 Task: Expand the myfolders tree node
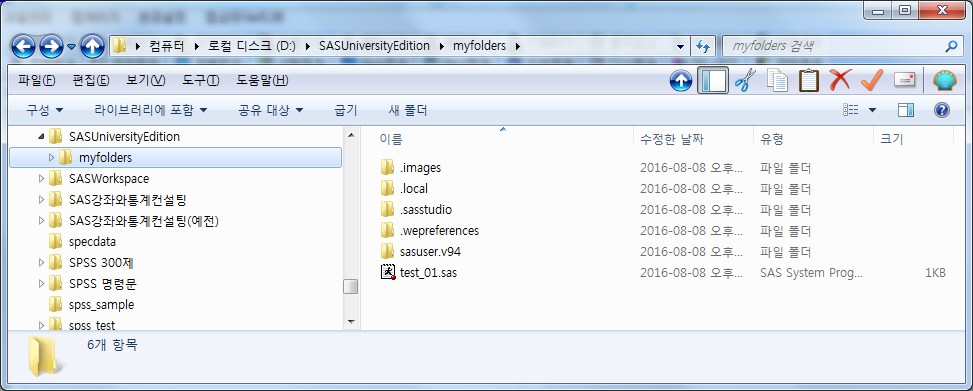[52, 158]
